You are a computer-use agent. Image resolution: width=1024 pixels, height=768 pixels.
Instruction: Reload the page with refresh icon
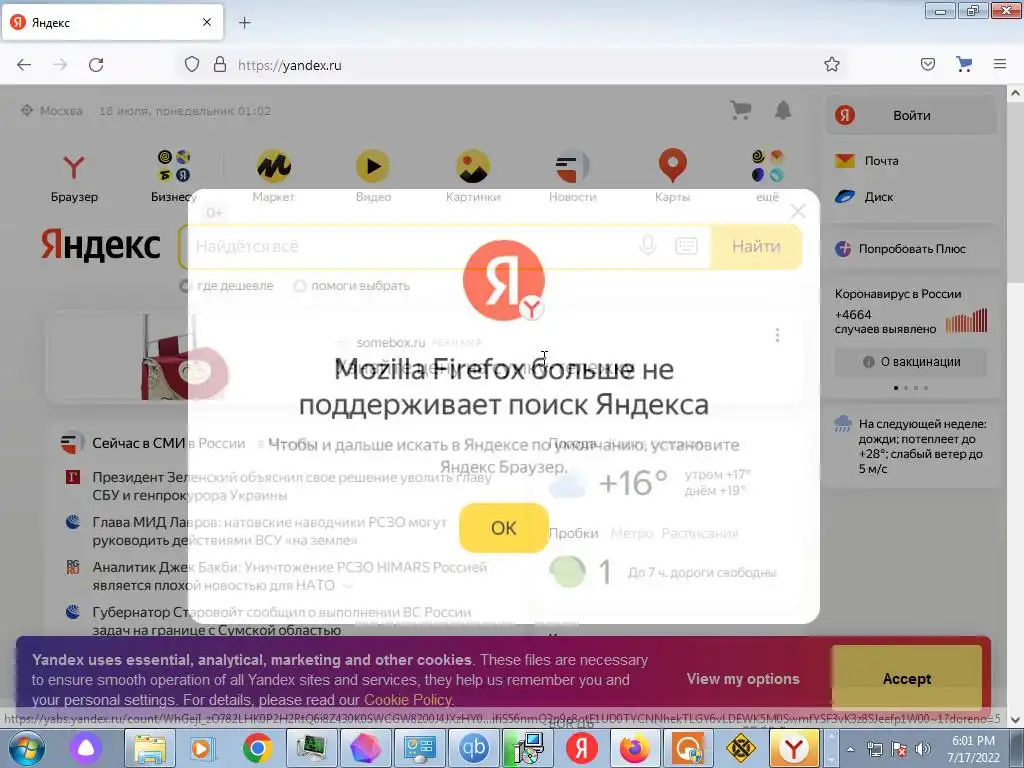point(96,65)
